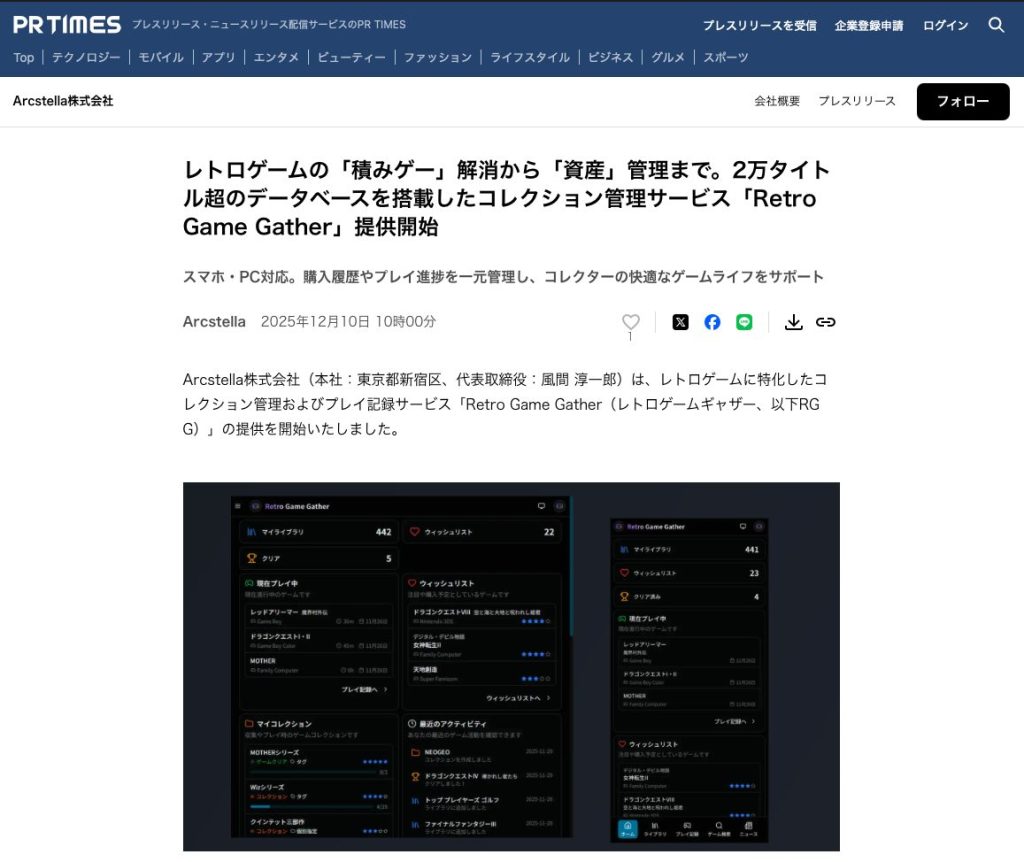This screenshot has width=1024, height=862.
Task: Click the Arcstella株式会社 company name
Action: click(63, 101)
